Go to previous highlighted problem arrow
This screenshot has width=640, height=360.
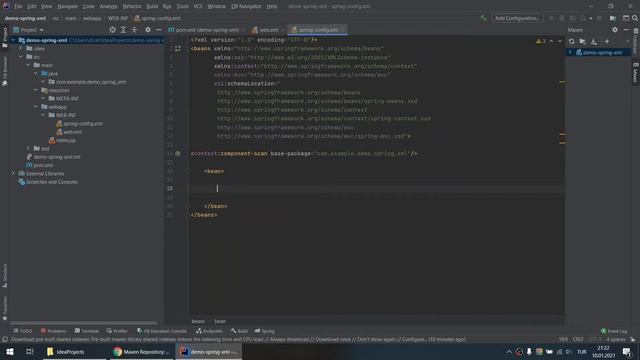point(551,41)
